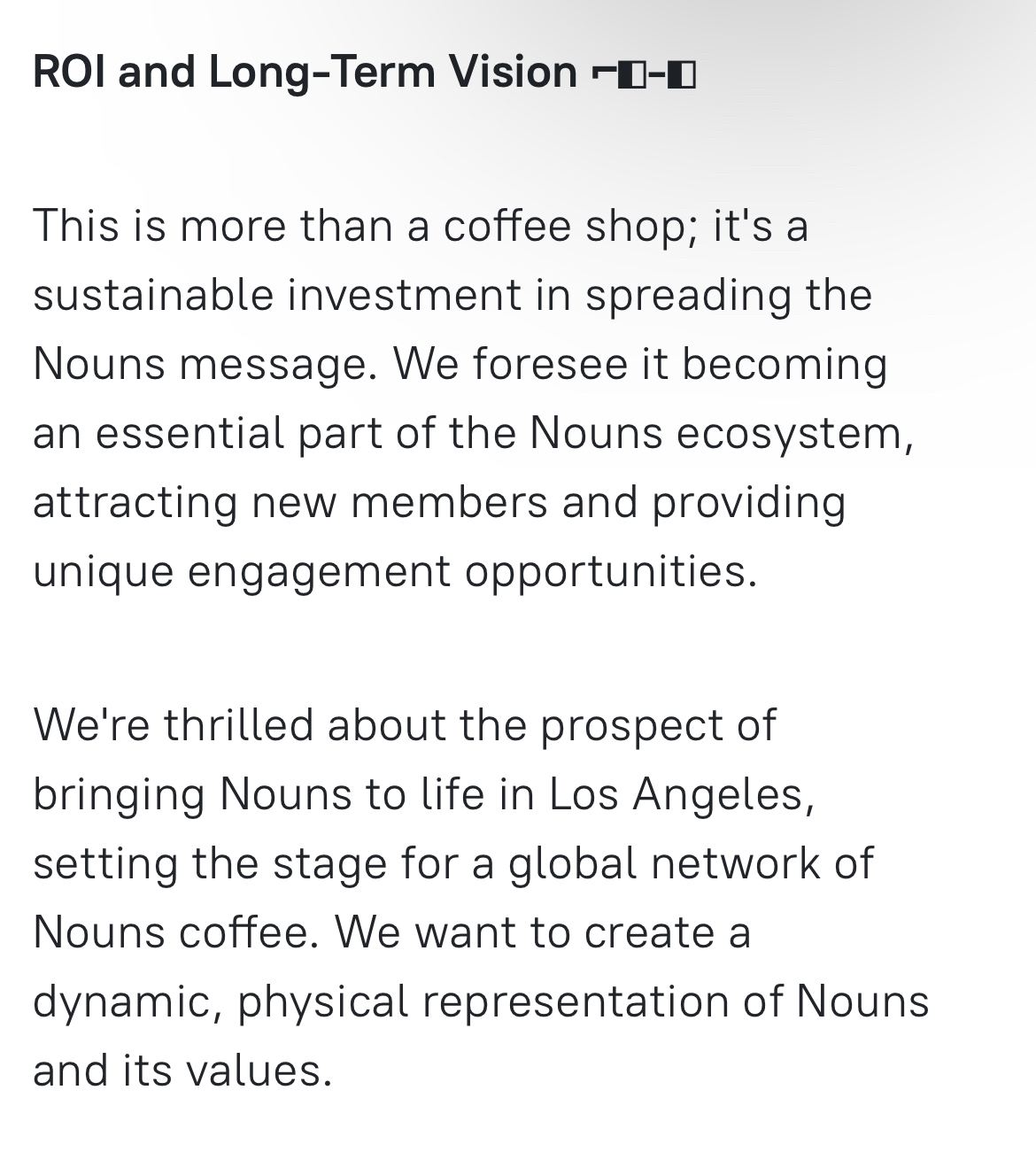Click 'and its values' closing line
This screenshot has height=1175, width=1036.
click(182, 1071)
